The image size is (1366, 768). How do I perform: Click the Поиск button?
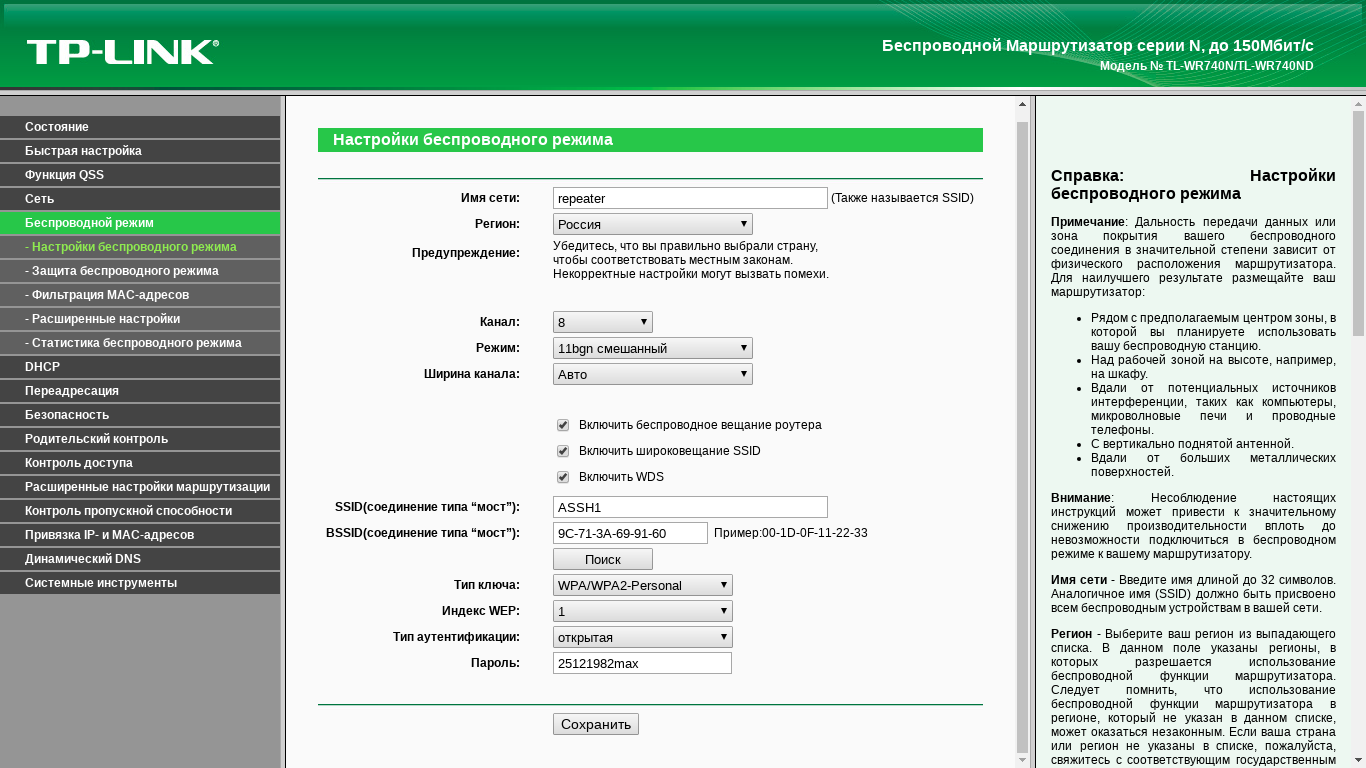[x=603, y=559]
